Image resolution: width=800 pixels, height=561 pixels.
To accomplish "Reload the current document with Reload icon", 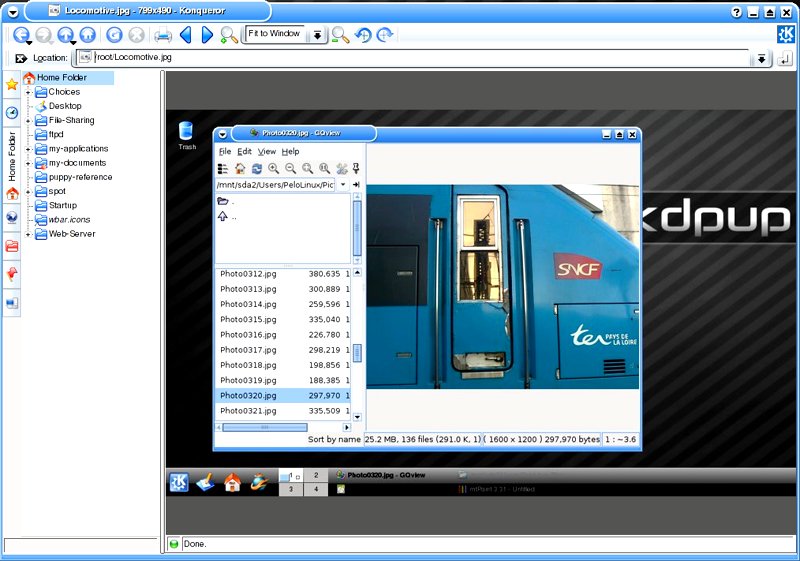I will pos(114,35).
